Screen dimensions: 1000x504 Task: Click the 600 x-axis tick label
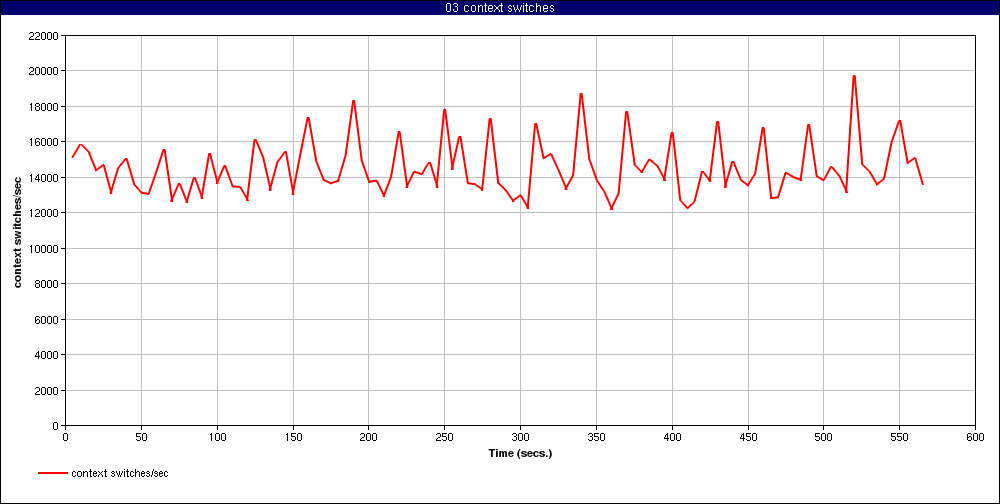(975, 437)
